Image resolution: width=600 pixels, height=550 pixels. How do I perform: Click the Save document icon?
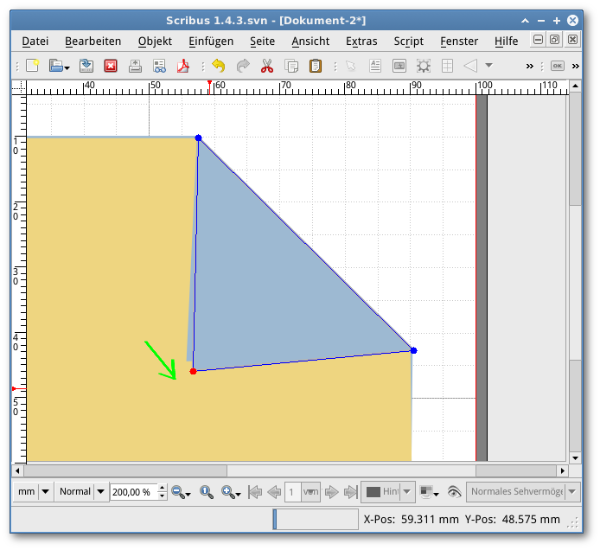tap(86, 66)
